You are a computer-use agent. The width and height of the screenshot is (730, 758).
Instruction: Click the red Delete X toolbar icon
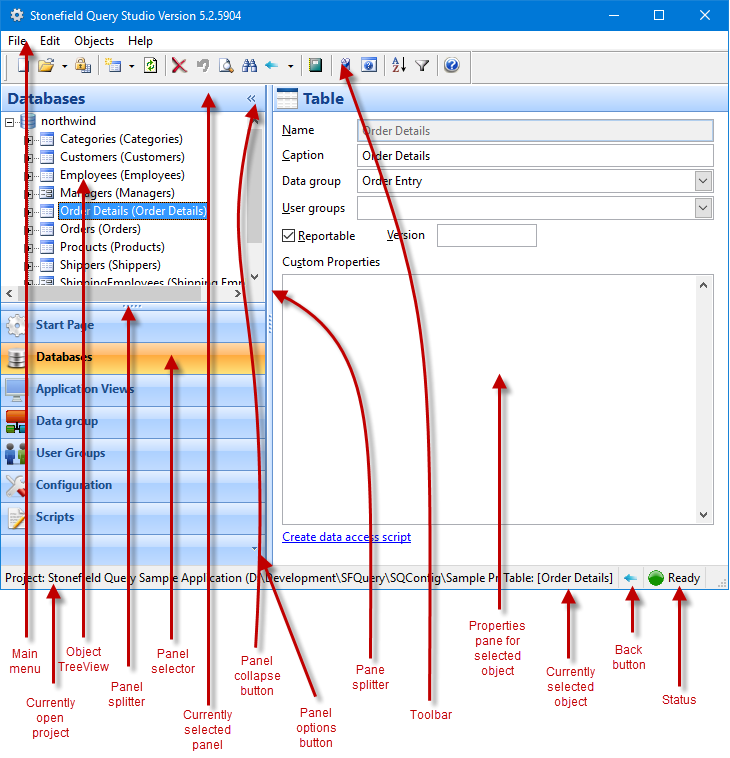tap(179, 66)
